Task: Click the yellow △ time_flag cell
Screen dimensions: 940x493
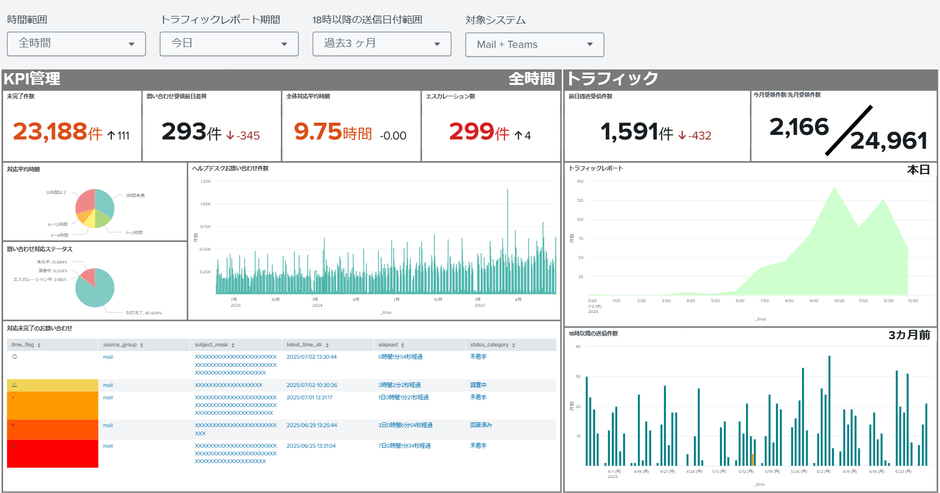Action: [x=50, y=385]
